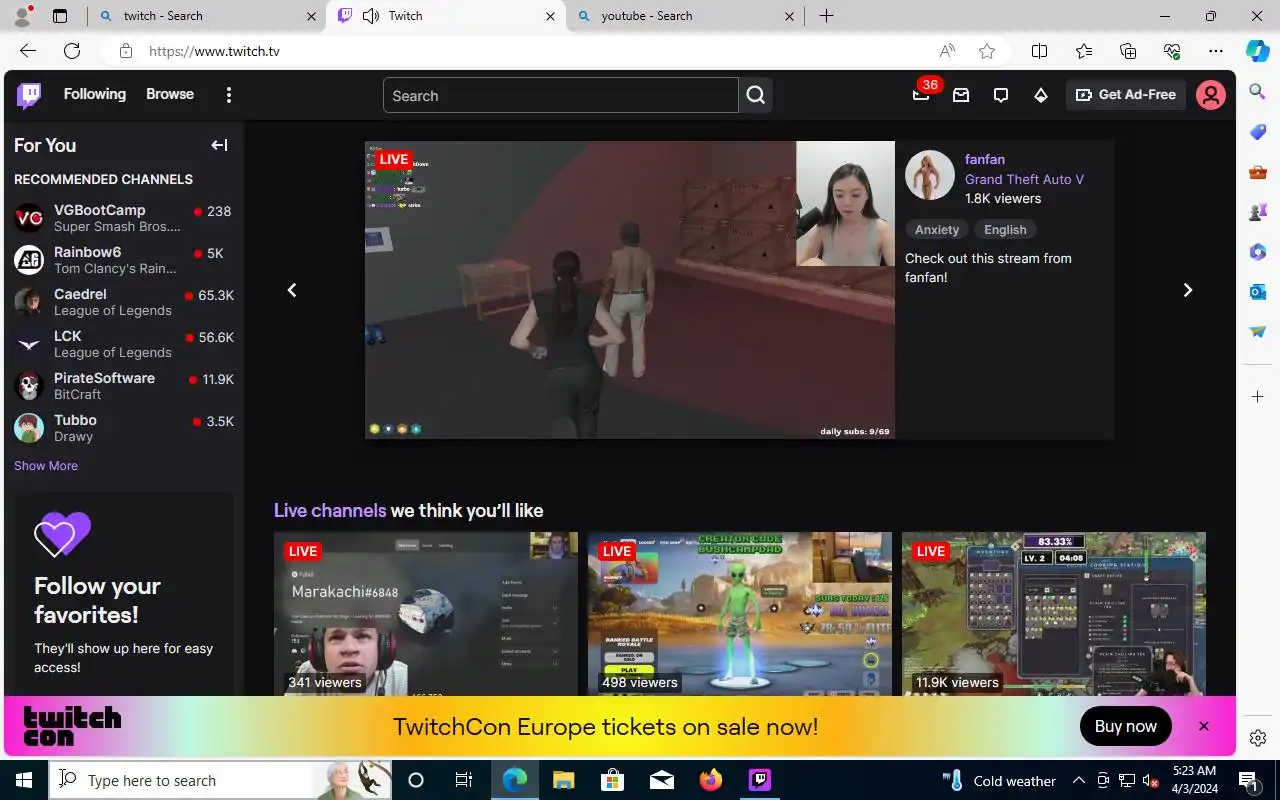
Task: Open the Favorites list icon
Action: [1084, 51]
